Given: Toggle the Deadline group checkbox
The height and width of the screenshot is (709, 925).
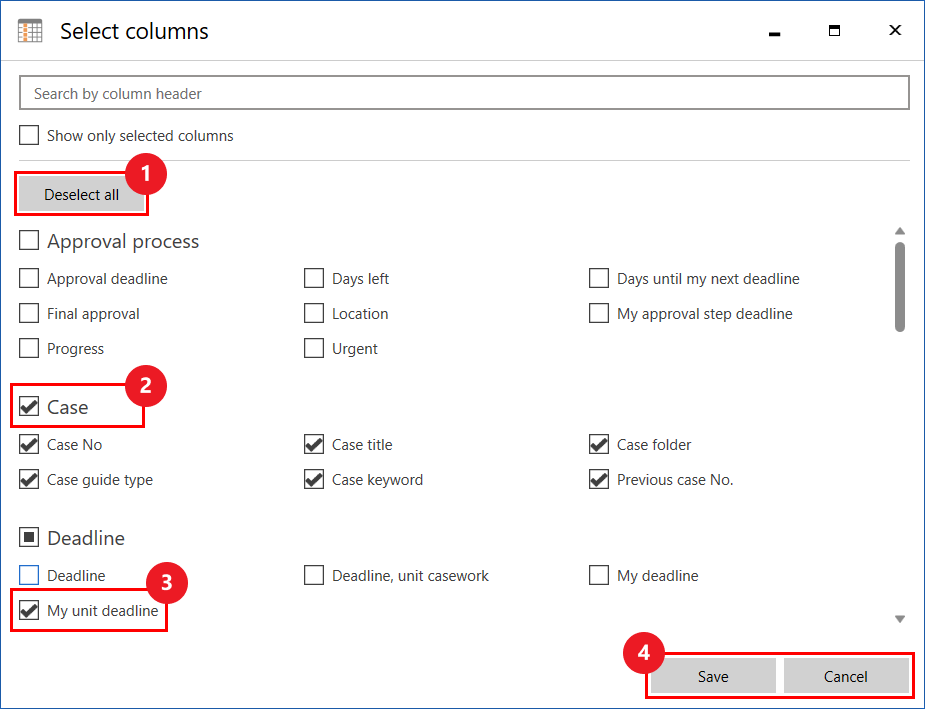Looking at the screenshot, I should coord(29,537).
